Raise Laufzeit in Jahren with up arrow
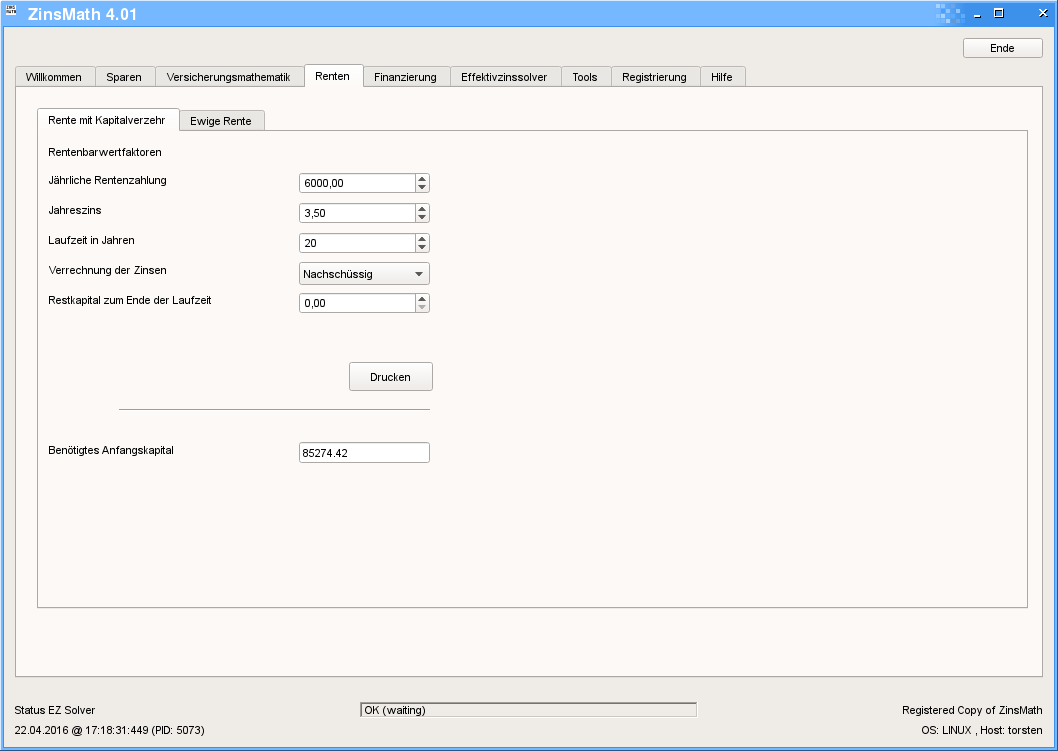This screenshot has height=751, width=1058. pyautogui.click(x=422, y=238)
